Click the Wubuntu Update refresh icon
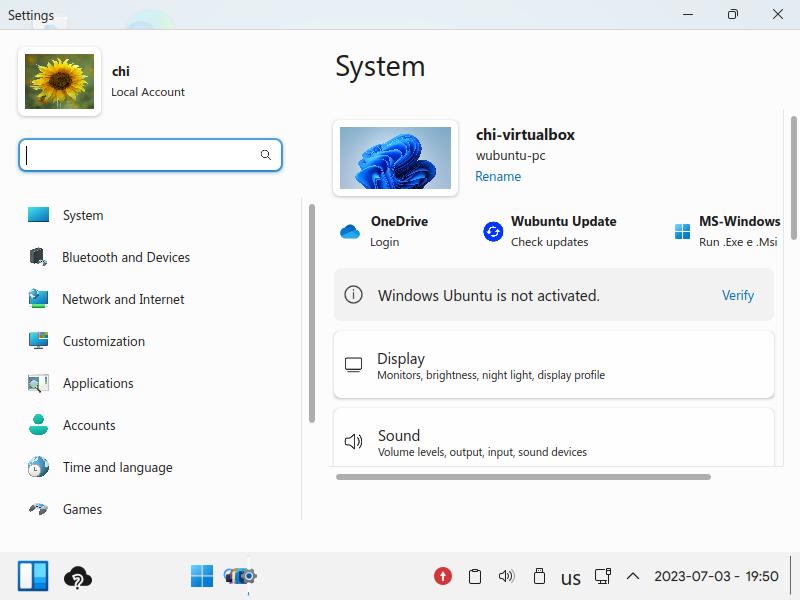This screenshot has width=800, height=600. pos(493,232)
